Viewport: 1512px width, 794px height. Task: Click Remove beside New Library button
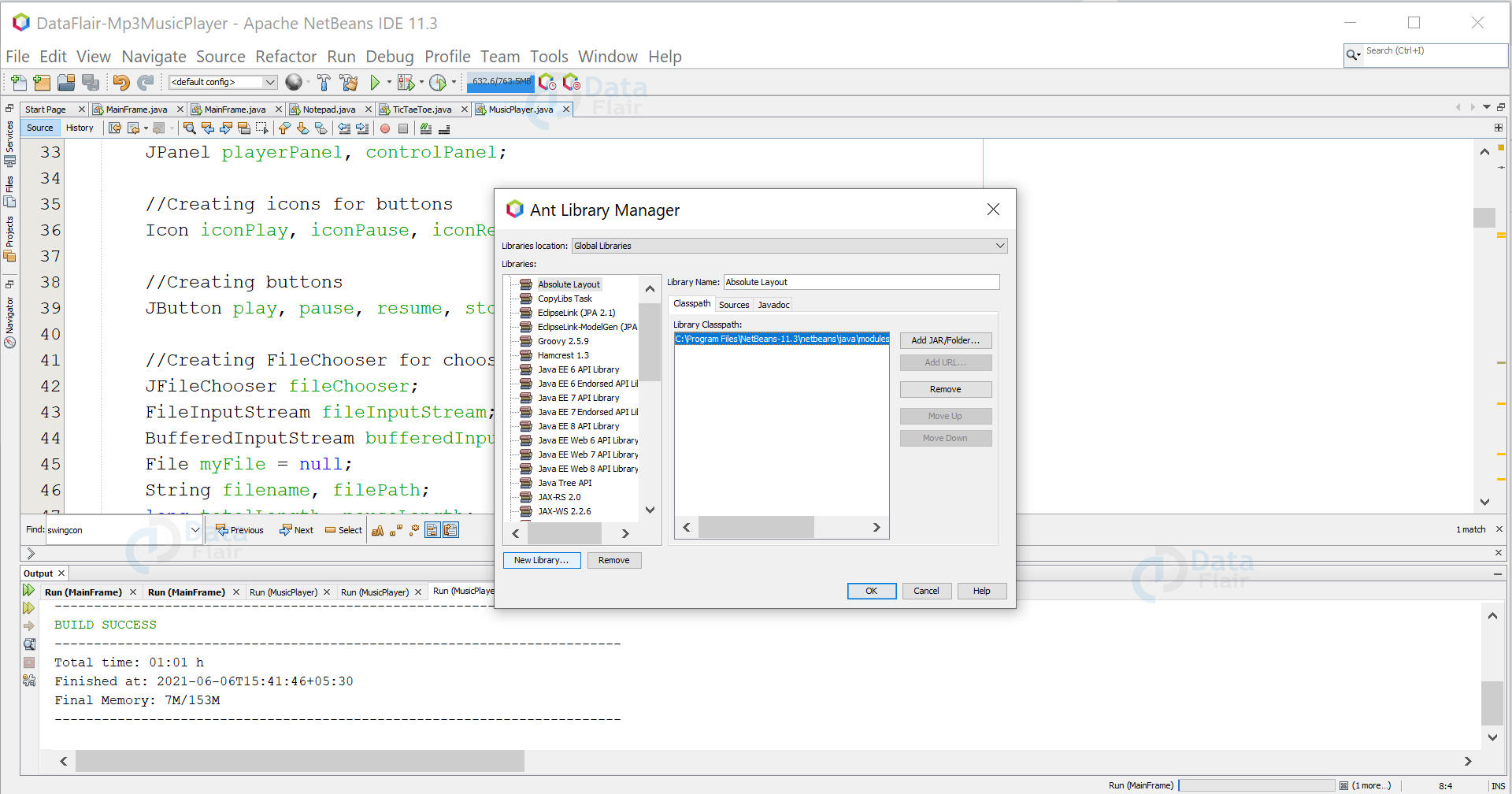coord(614,560)
